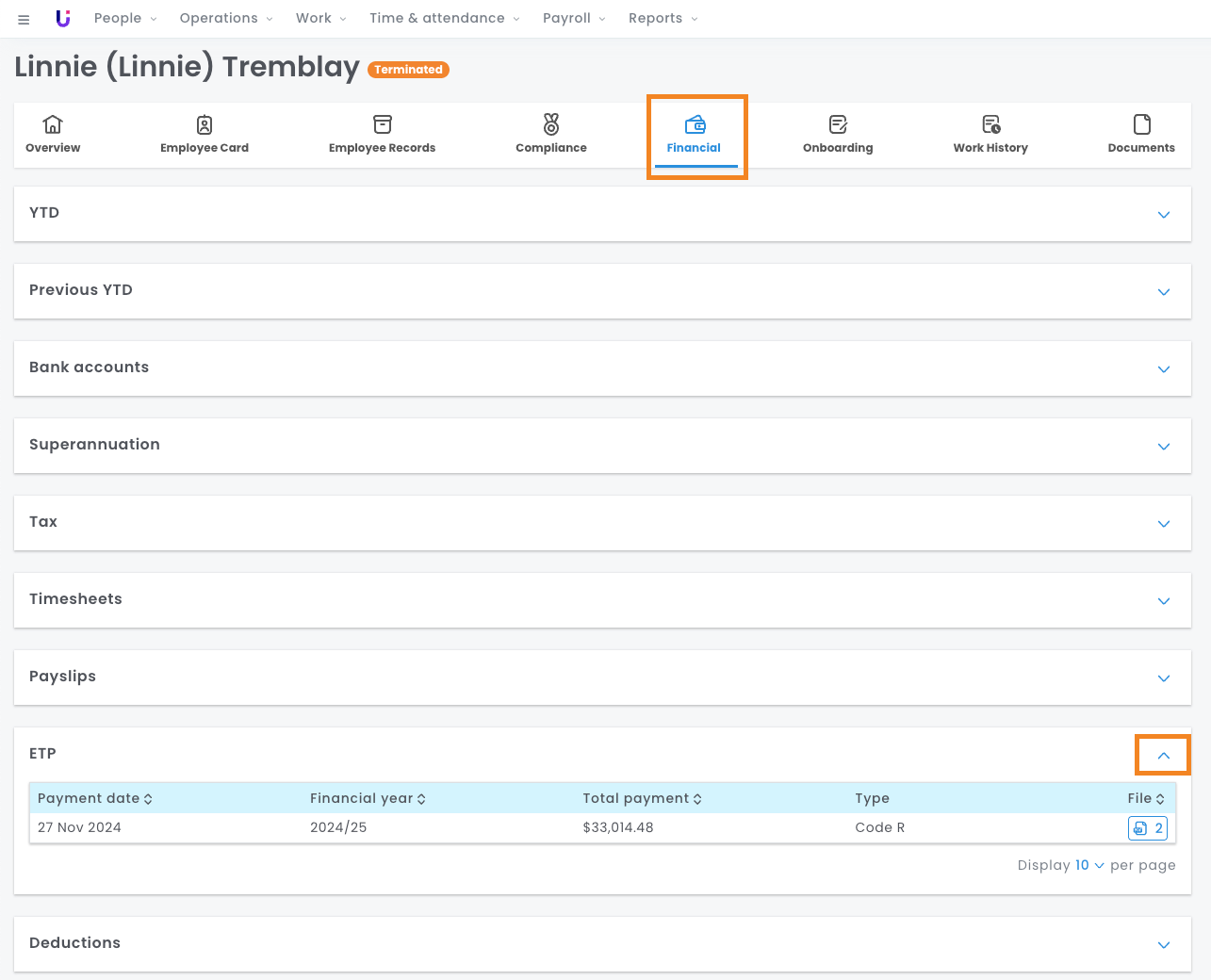Open the Employee Records archive icon
The image size is (1211, 980).
[382, 124]
